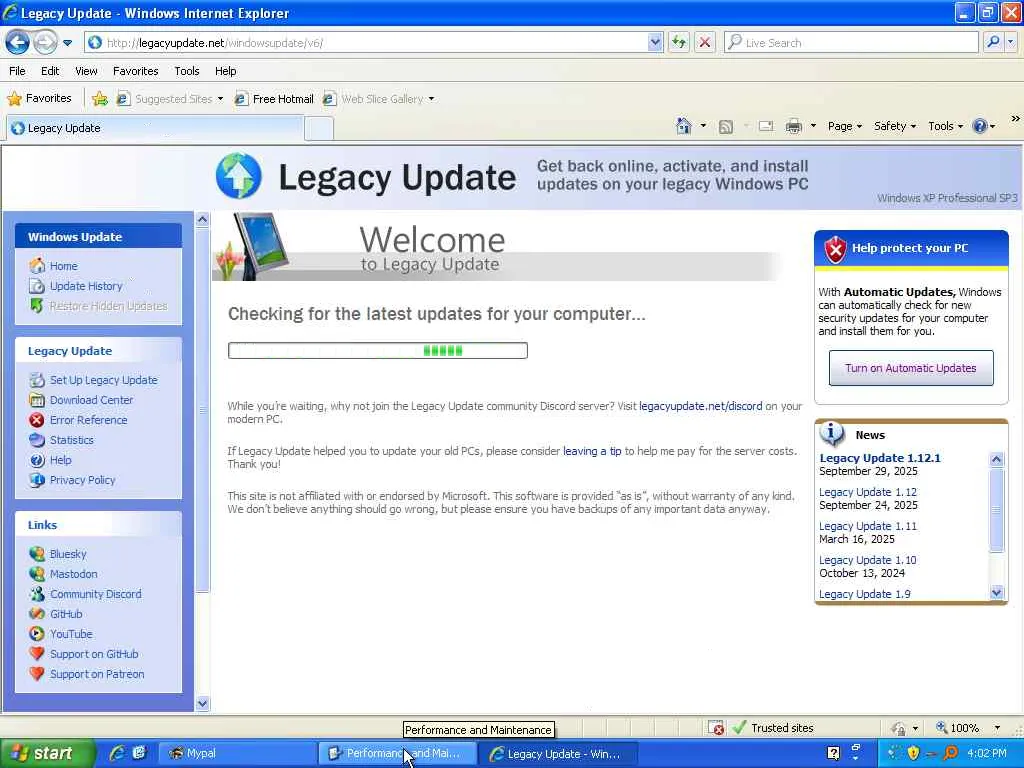Click the Community Discord icon
The width and height of the screenshot is (1024, 768).
coord(37,594)
